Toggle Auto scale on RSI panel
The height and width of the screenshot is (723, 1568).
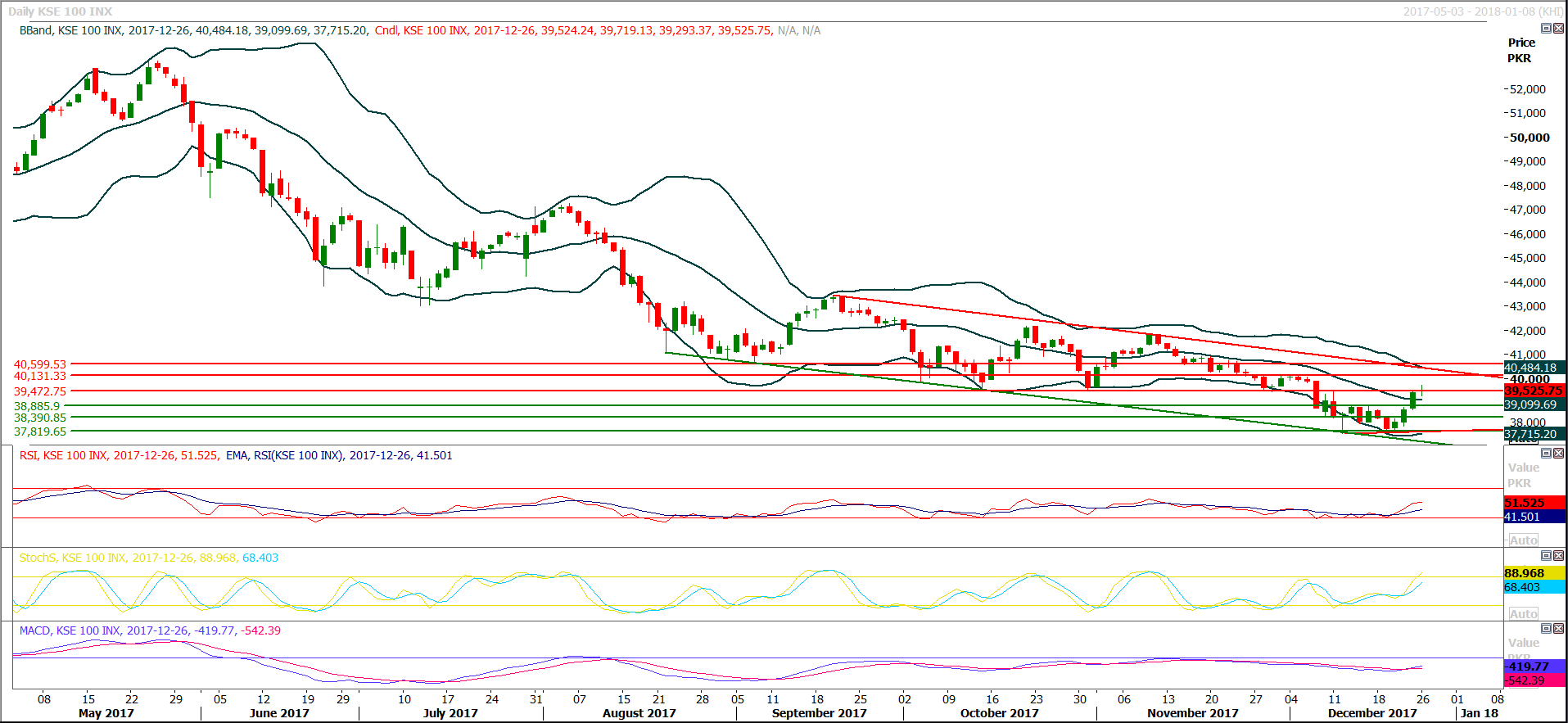1523,540
